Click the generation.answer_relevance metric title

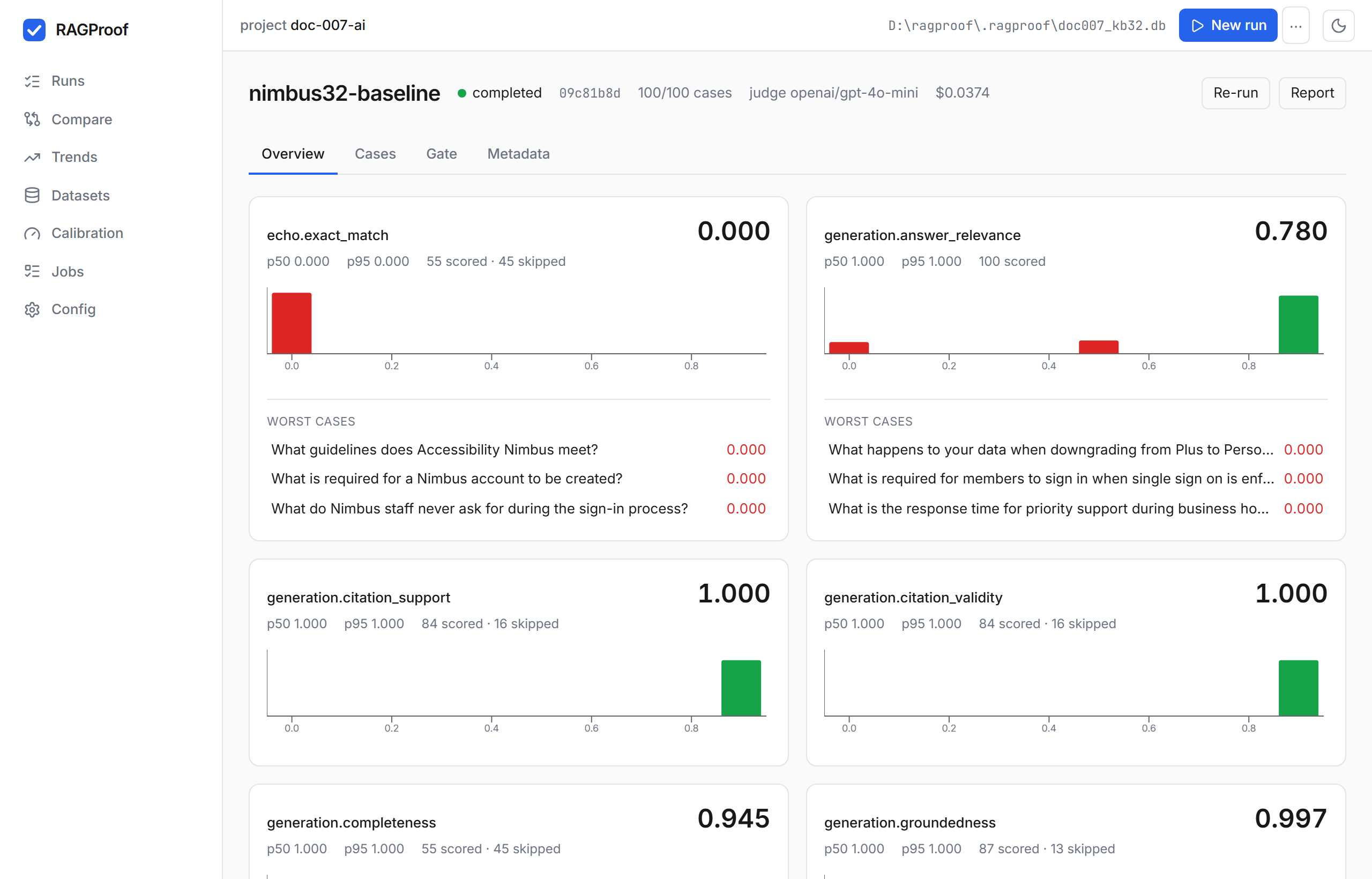click(922, 235)
